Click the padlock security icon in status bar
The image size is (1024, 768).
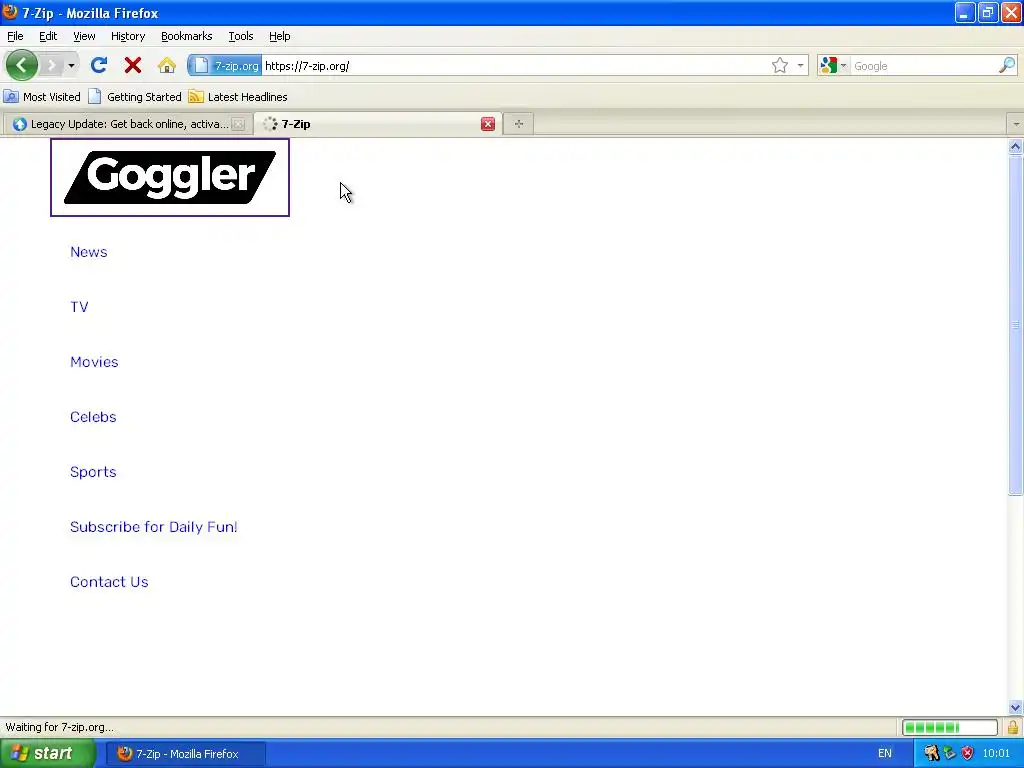click(1013, 727)
